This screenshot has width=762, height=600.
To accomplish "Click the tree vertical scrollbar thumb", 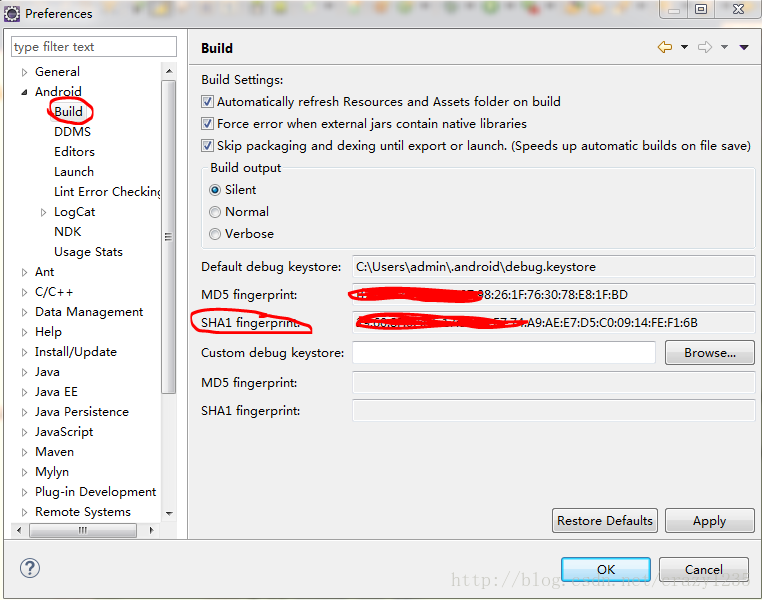I will point(169,237).
